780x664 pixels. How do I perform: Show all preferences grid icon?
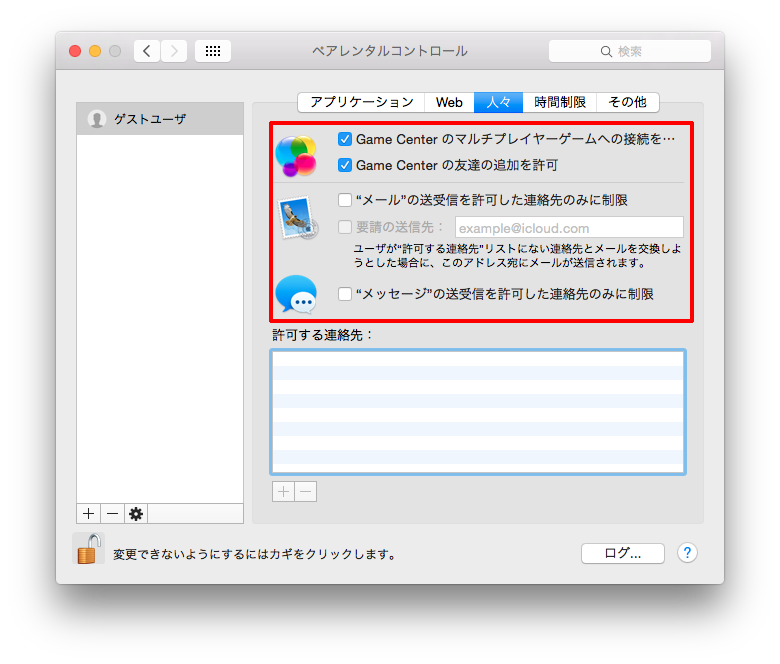pos(213,51)
